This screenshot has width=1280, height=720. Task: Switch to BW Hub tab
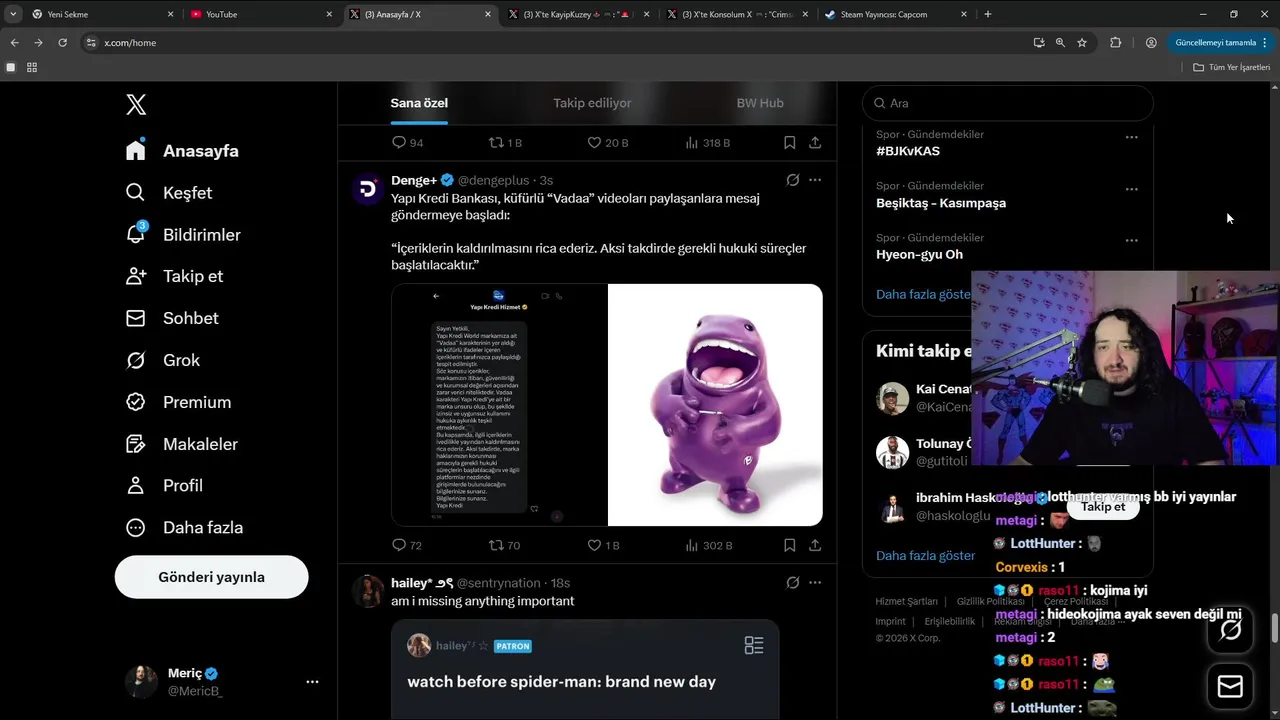(760, 103)
